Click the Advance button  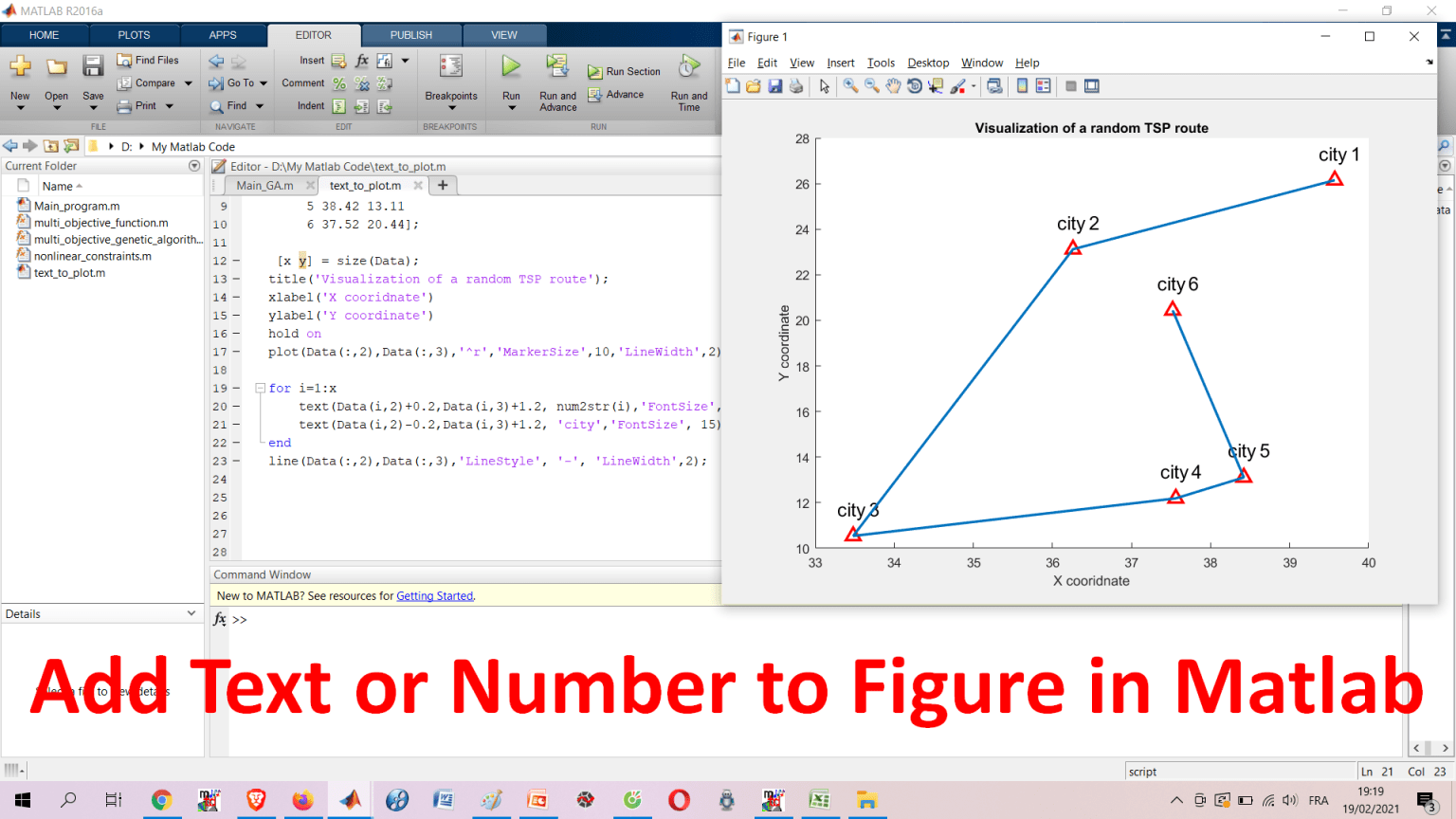616,95
